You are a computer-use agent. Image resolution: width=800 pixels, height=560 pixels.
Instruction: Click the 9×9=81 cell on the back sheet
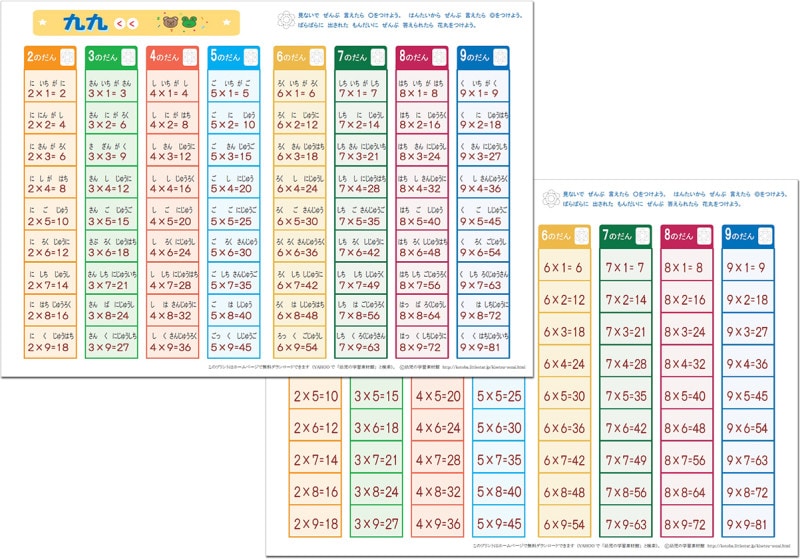point(748,521)
